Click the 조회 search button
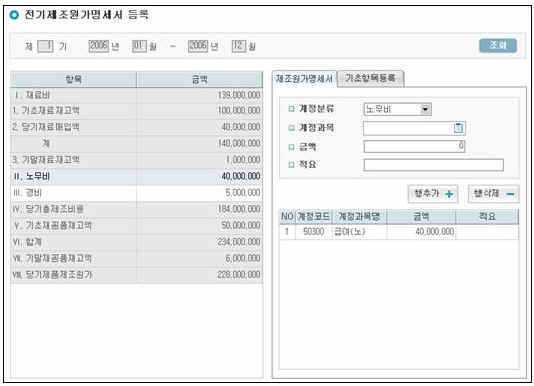The width and height of the screenshot is (534, 386). (498, 45)
